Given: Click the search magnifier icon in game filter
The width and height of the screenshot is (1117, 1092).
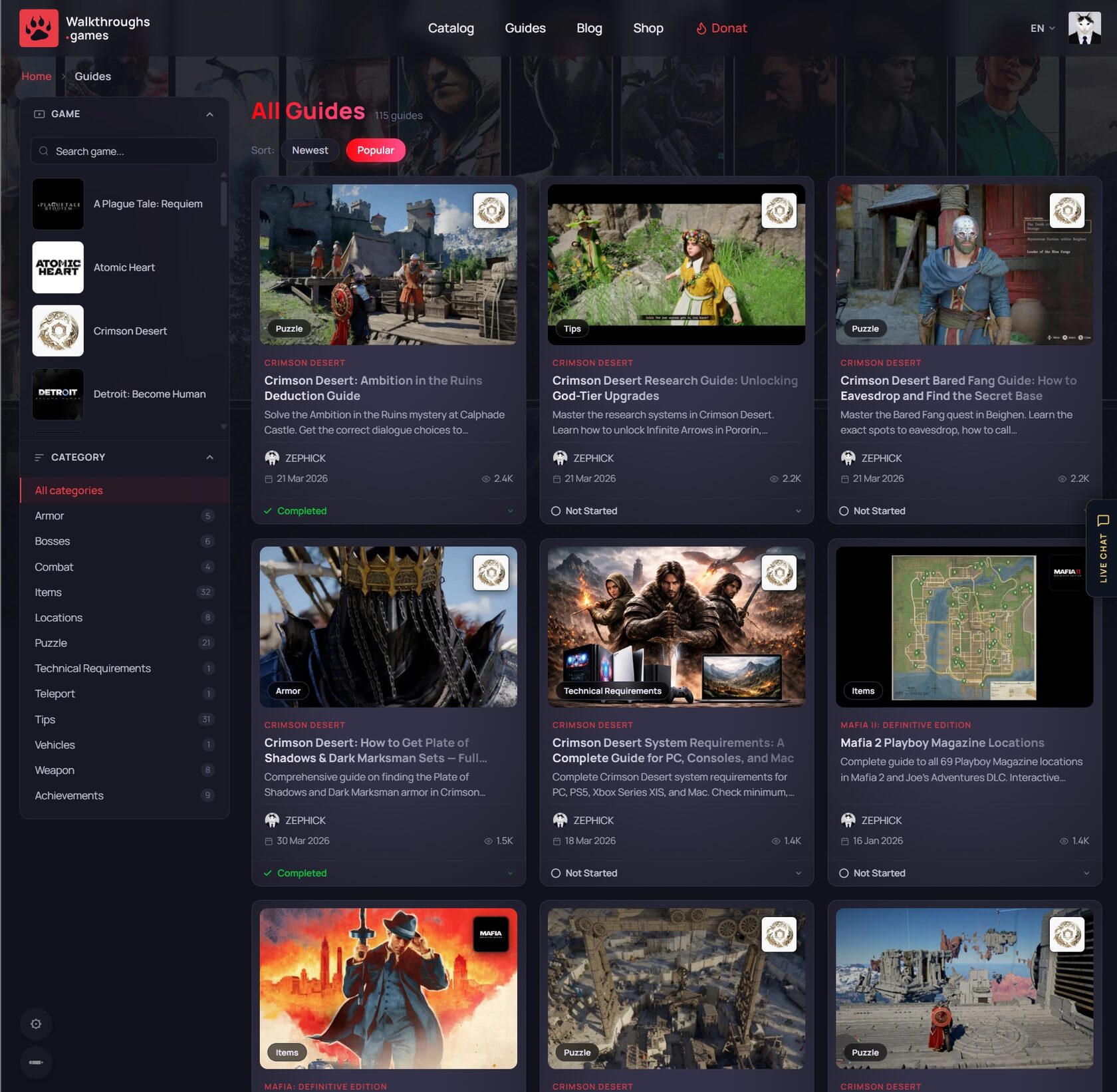Looking at the screenshot, I should click(x=44, y=151).
